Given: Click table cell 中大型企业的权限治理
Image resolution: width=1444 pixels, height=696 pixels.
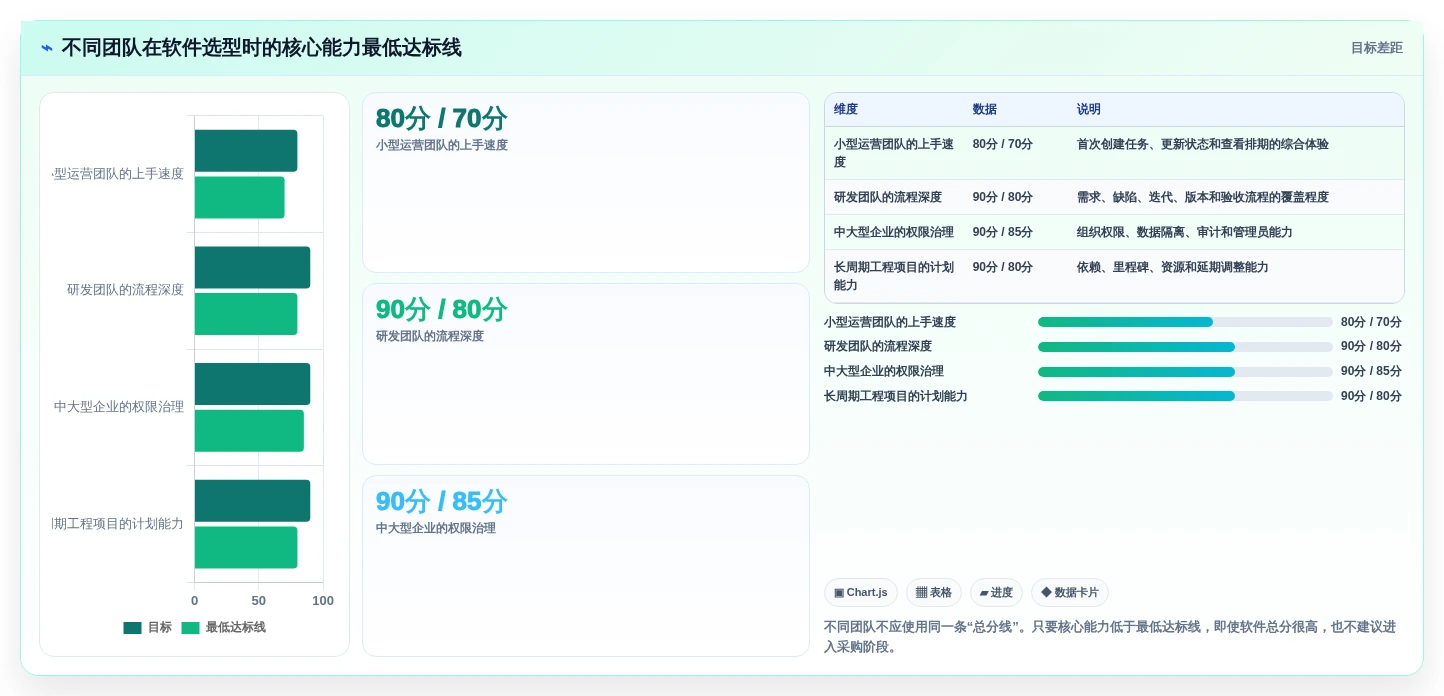Looking at the screenshot, I should point(894,233).
